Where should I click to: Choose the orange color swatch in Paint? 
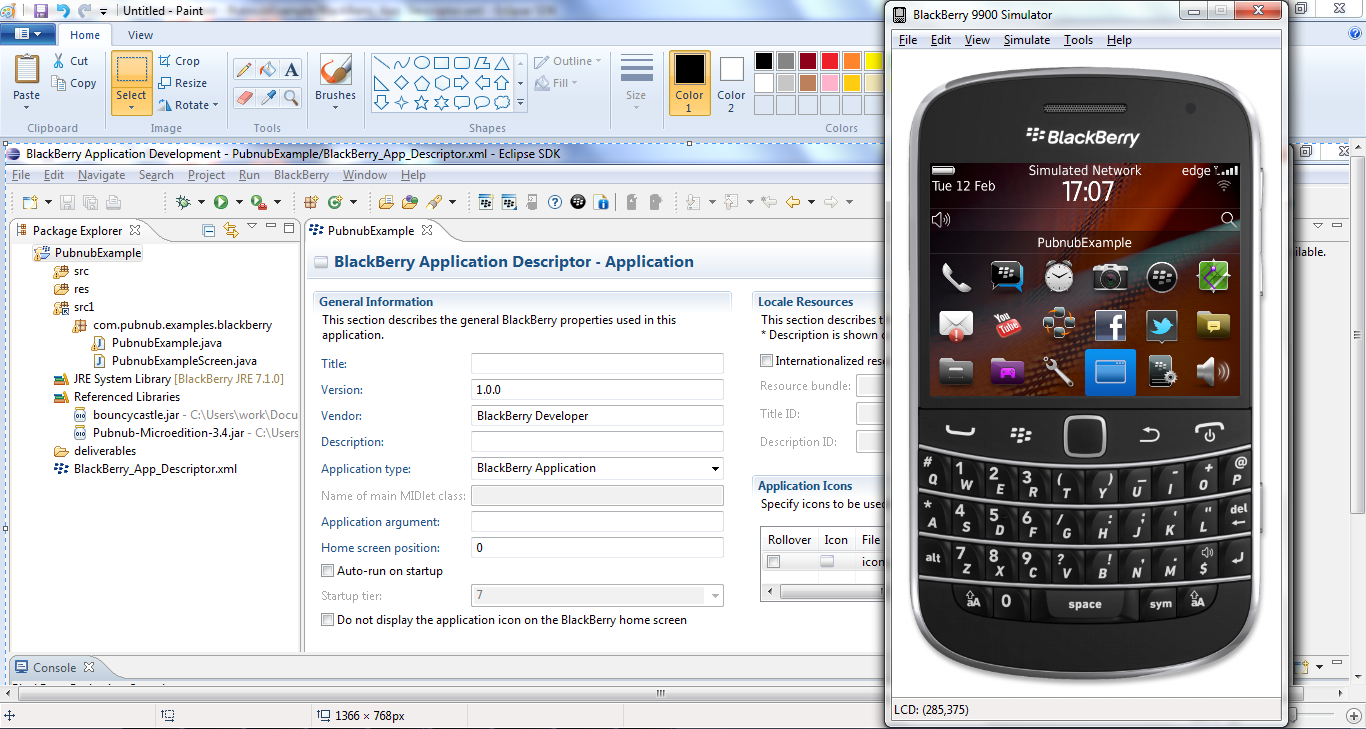[x=851, y=61]
